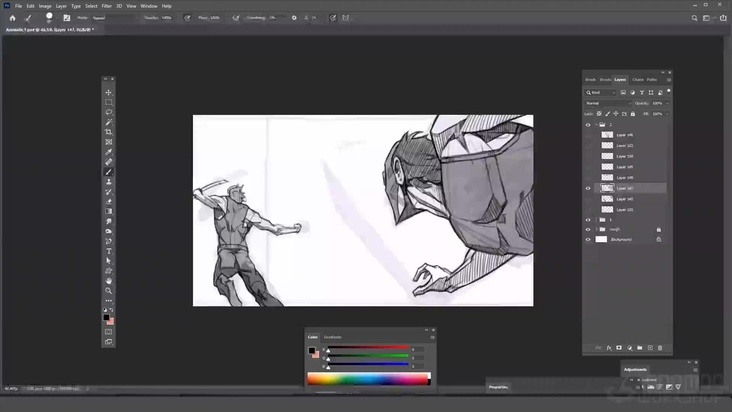Select the Crop tool
This screenshot has height=412, width=732.
[x=109, y=132]
